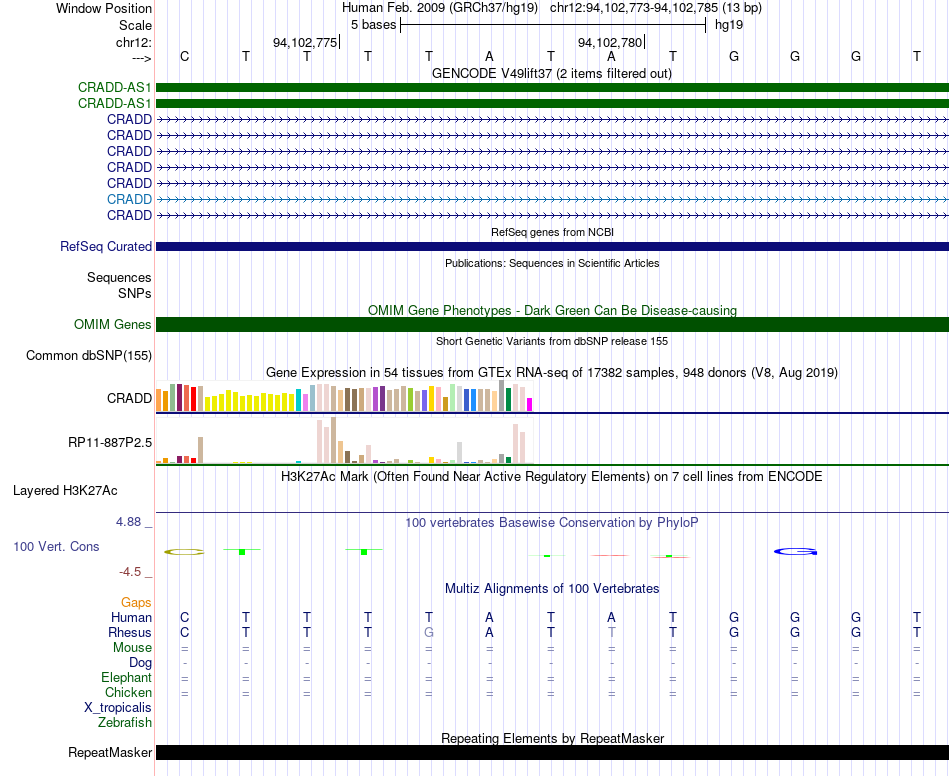
Task: Click the chr12:94,102,773-94,102,785 (13 bp) text
Action: [656, 8]
